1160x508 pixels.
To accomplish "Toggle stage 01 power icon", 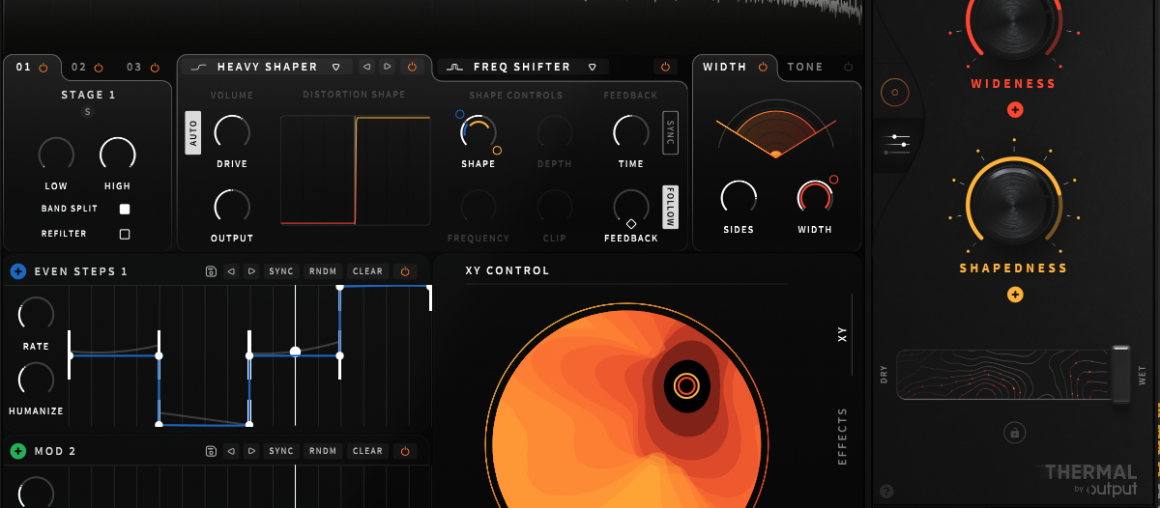I will [x=43, y=67].
